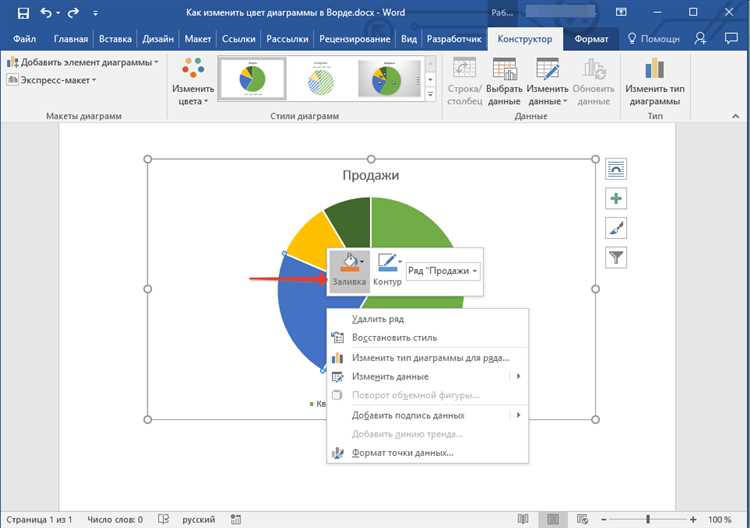Click Число слов: 0 status entry
This screenshot has width=750, height=528.
(115, 519)
